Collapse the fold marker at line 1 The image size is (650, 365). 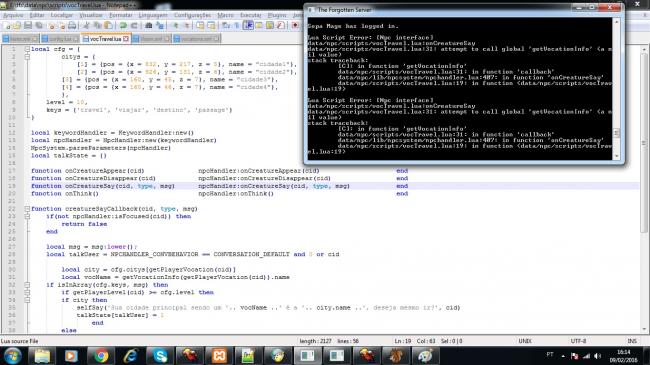27,49
